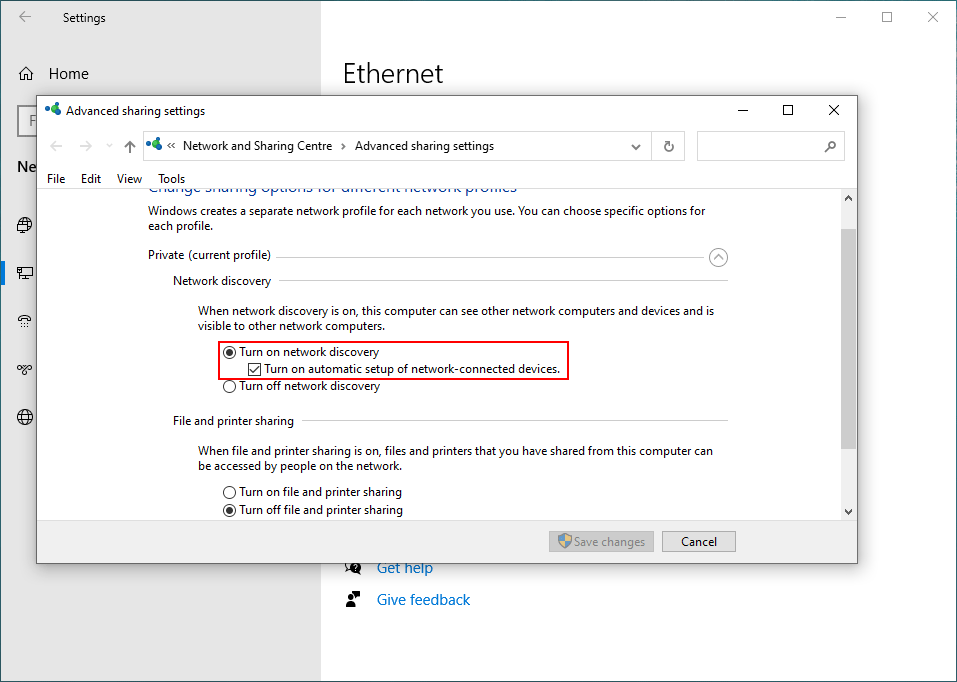Click the Home icon in Settings sidebar

coord(24,73)
